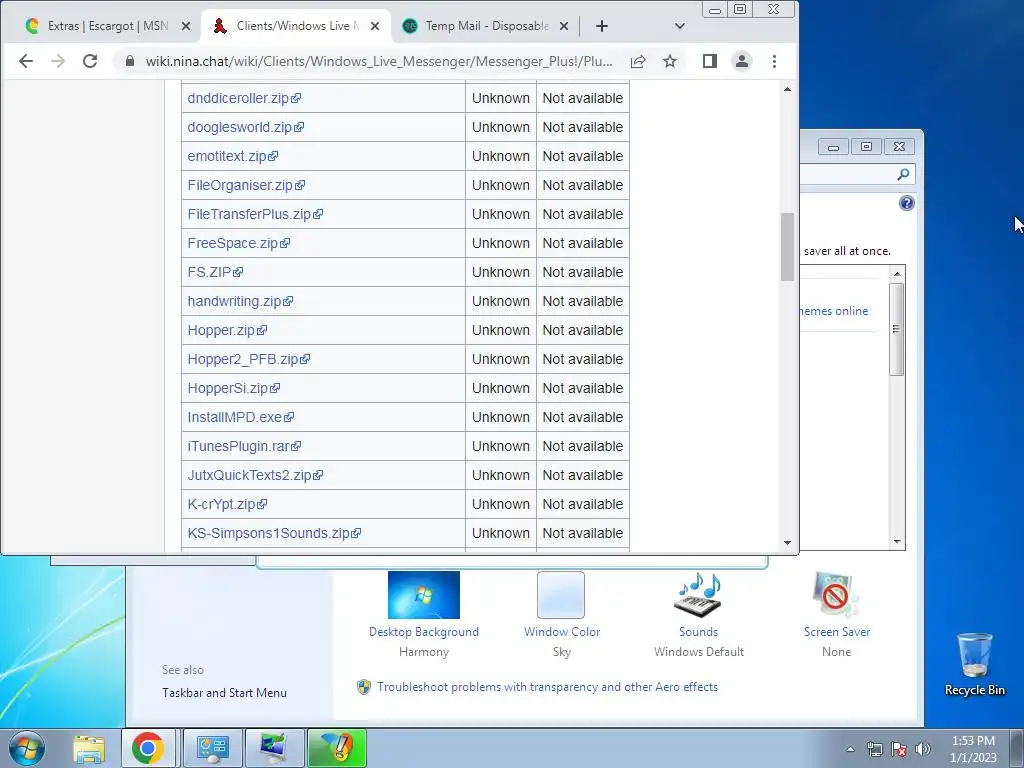This screenshot has width=1024, height=768.
Task: Click JutxQuickTexts2.zip link
Action: pyautogui.click(x=255, y=475)
